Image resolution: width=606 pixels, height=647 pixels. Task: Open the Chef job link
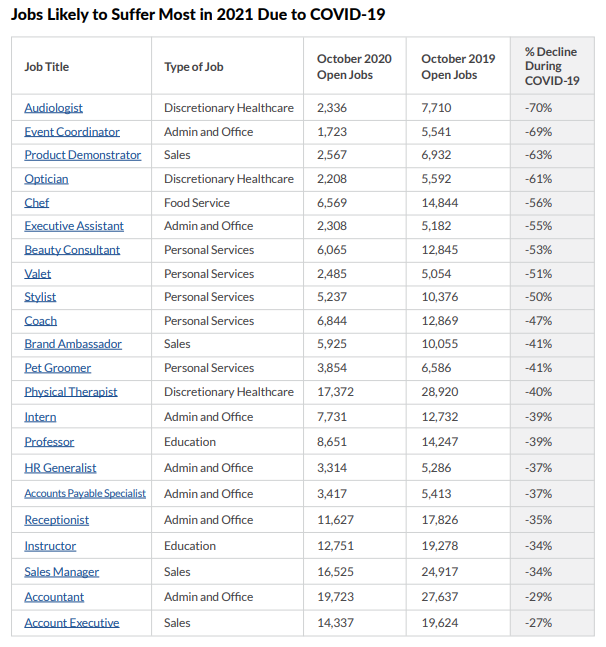coord(36,203)
